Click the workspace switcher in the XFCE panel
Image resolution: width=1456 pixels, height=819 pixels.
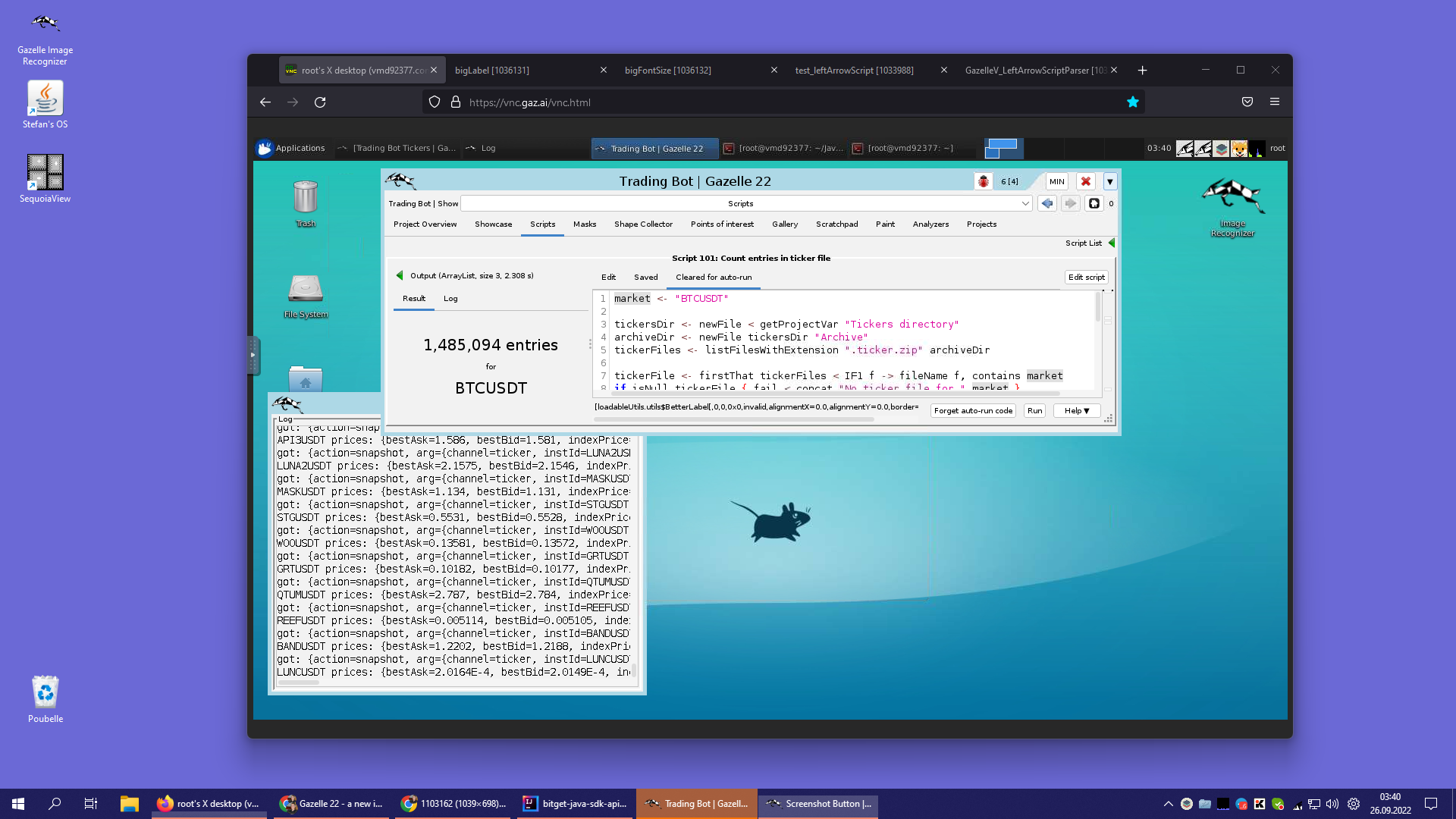(x=1003, y=148)
